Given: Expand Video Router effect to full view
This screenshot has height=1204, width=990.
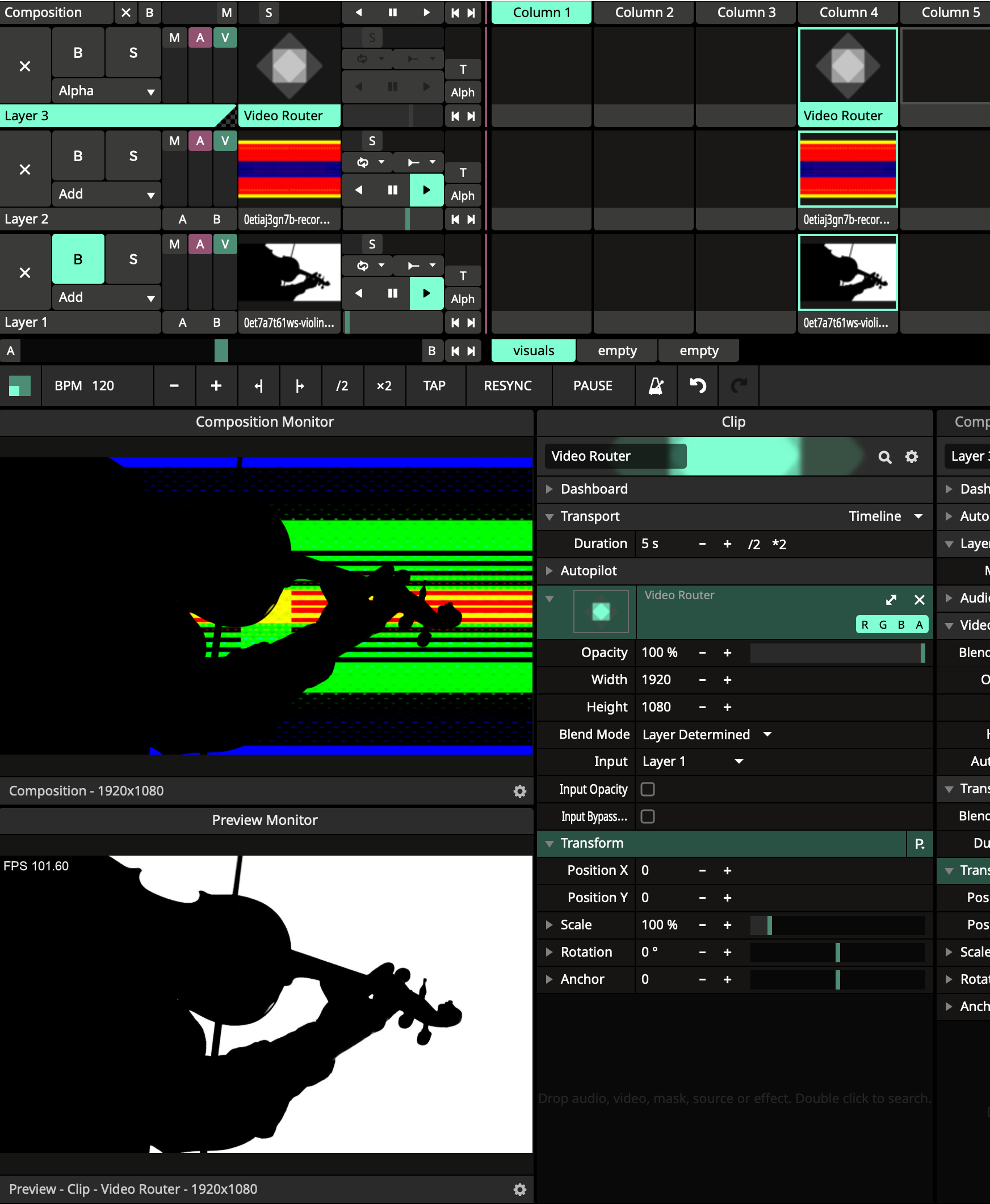Looking at the screenshot, I should [x=891, y=600].
